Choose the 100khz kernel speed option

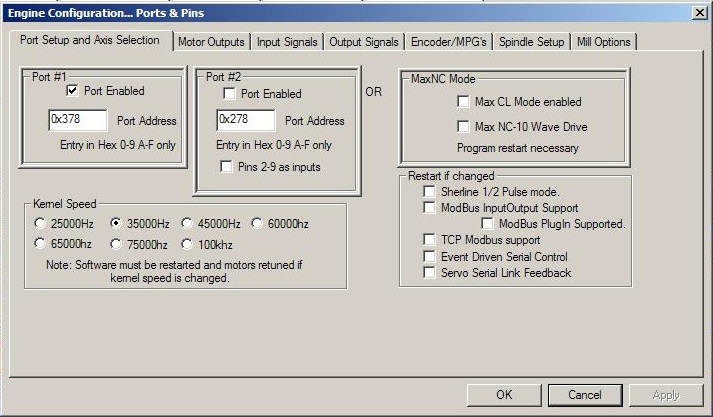(188, 243)
